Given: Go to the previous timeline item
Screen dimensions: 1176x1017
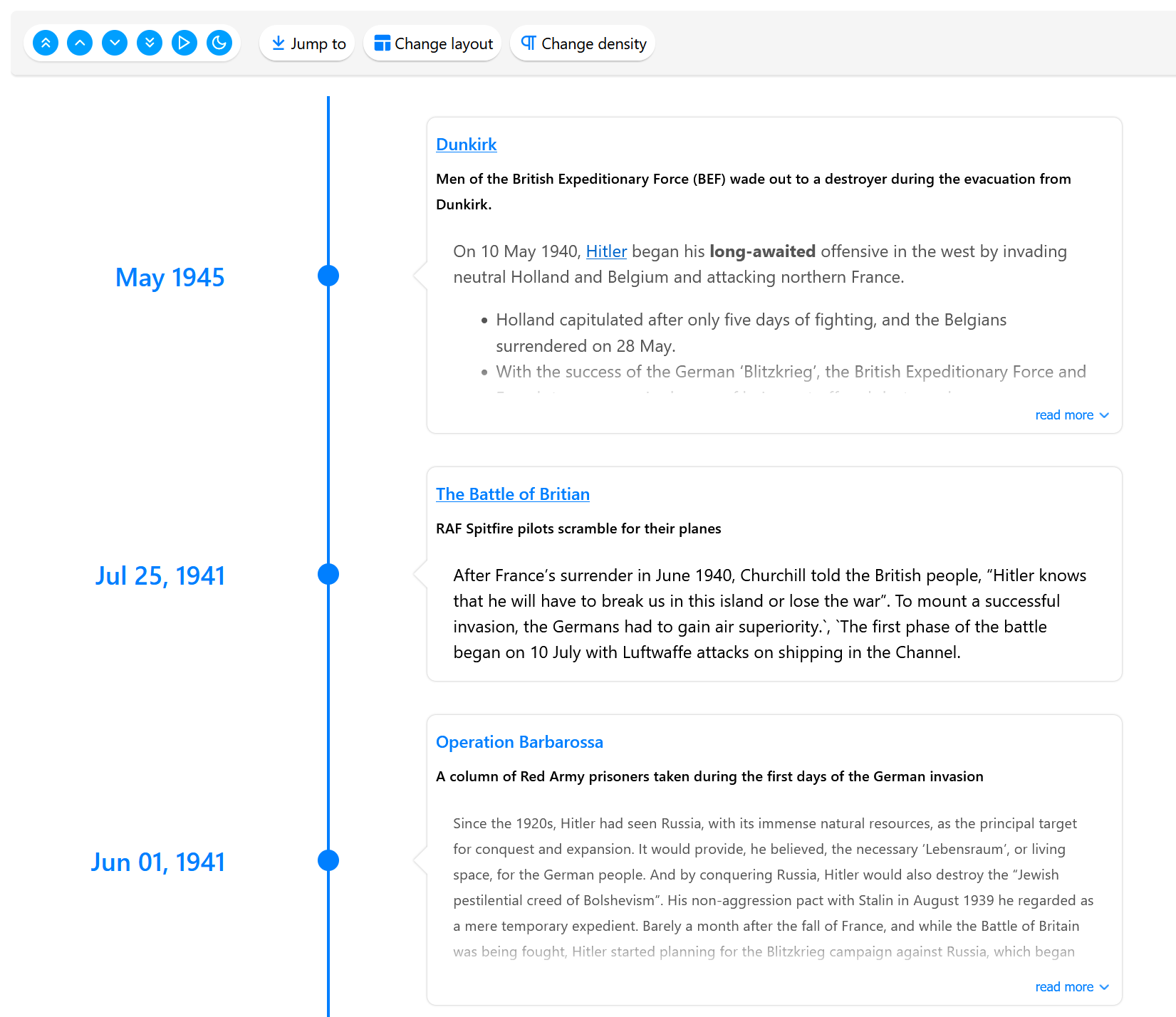Looking at the screenshot, I should pos(80,43).
